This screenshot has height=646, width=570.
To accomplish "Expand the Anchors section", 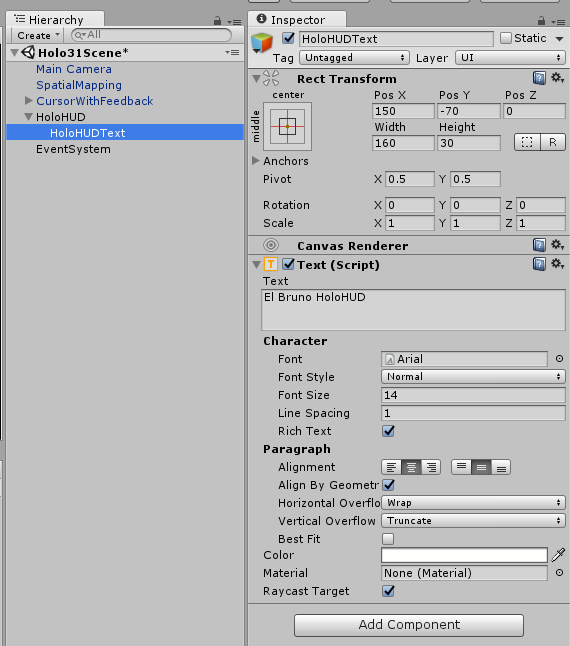I will click(x=256, y=161).
